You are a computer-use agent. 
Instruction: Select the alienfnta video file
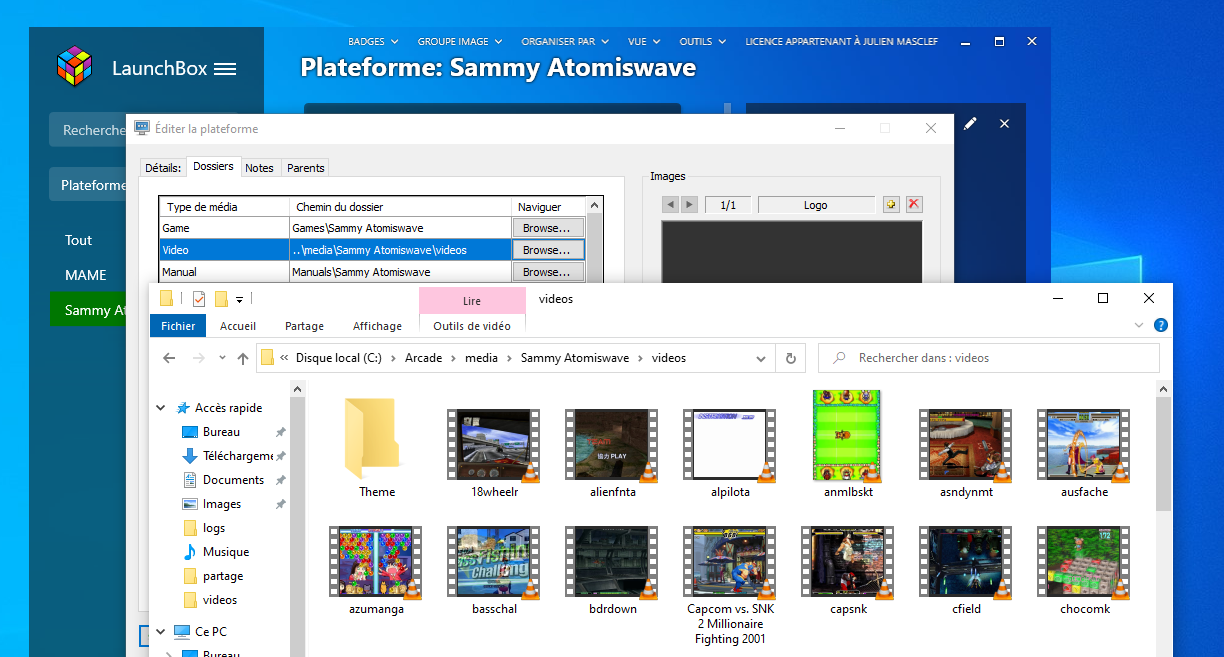(612, 453)
